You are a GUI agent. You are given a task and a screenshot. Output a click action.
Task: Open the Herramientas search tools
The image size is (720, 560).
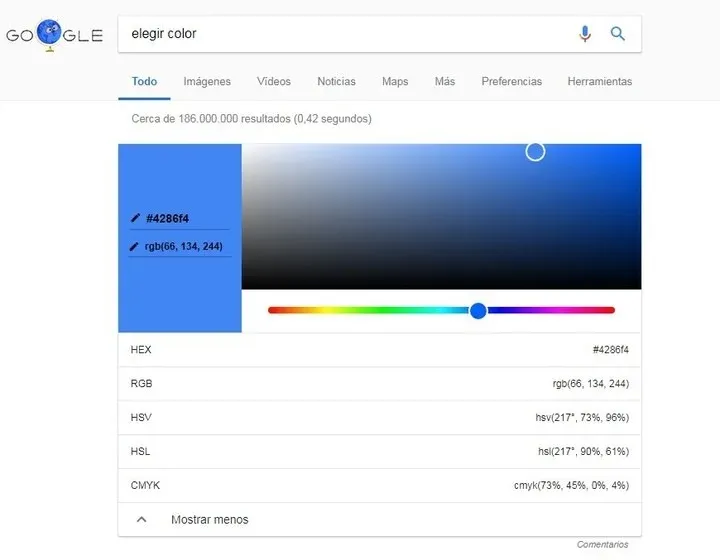(599, 82)
